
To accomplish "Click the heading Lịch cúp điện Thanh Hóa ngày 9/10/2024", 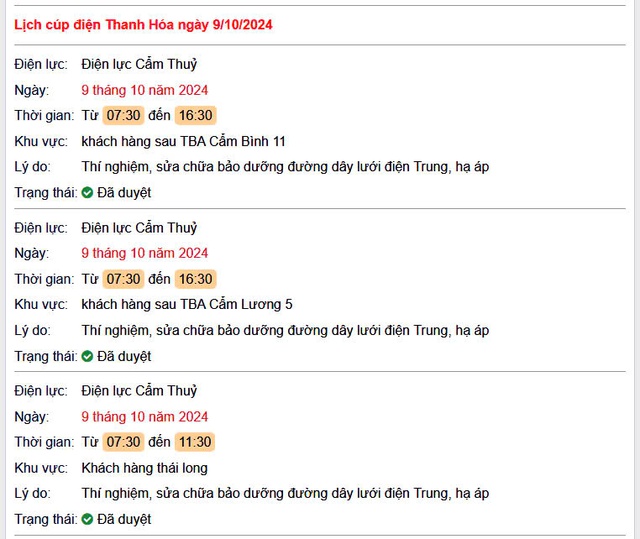I will [x=143, y=25].
